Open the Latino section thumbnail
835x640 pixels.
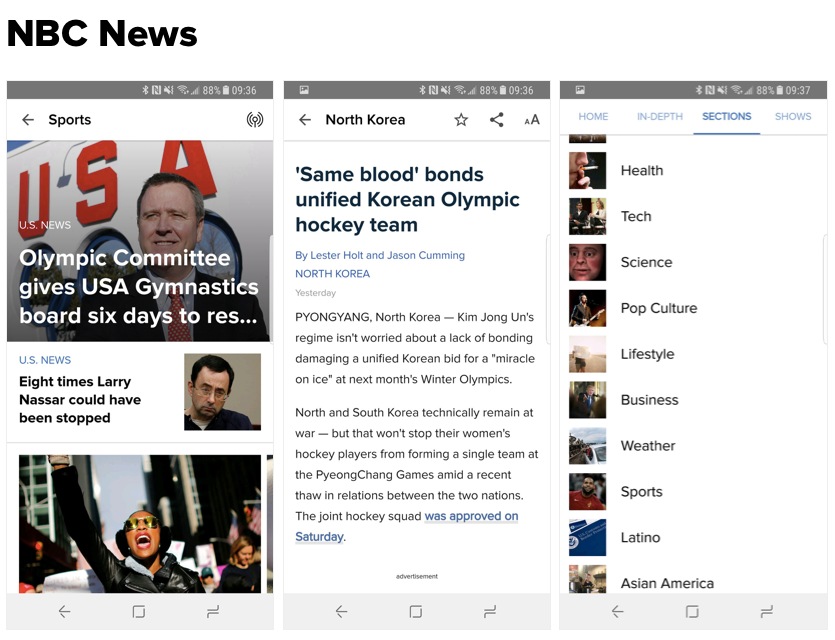(587, 537)
